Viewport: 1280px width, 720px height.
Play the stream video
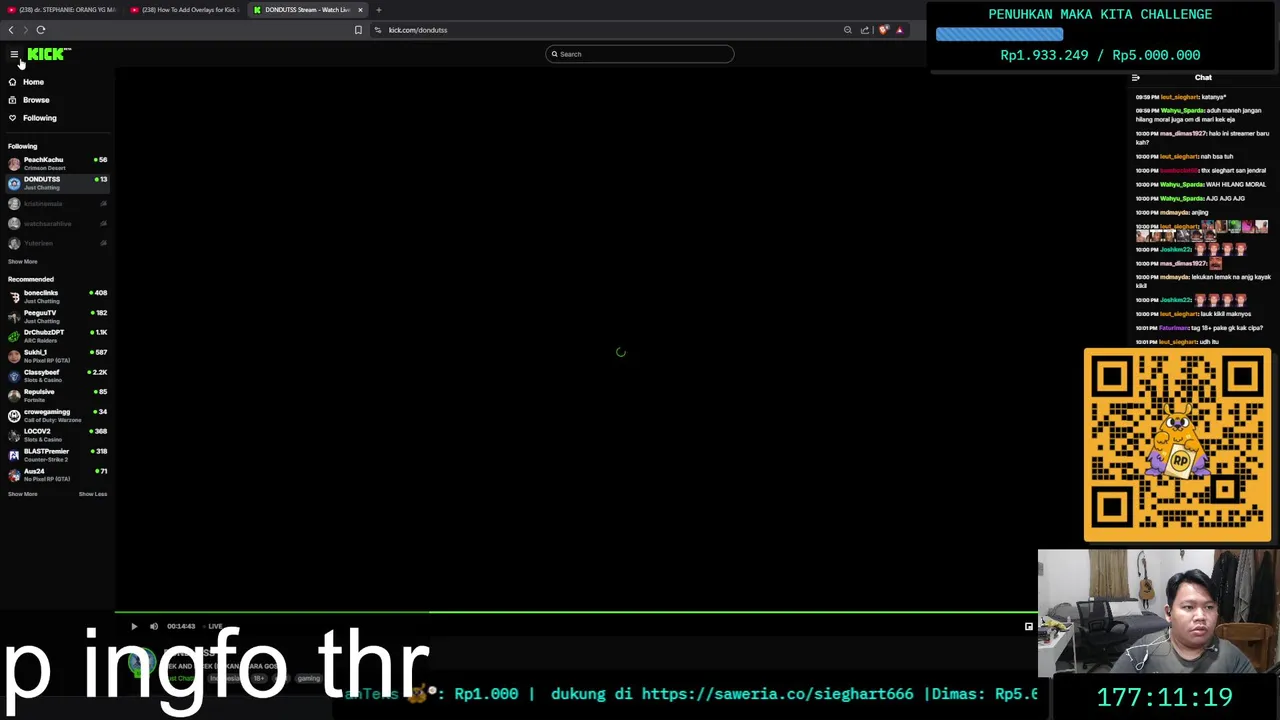tap(134, 626)
